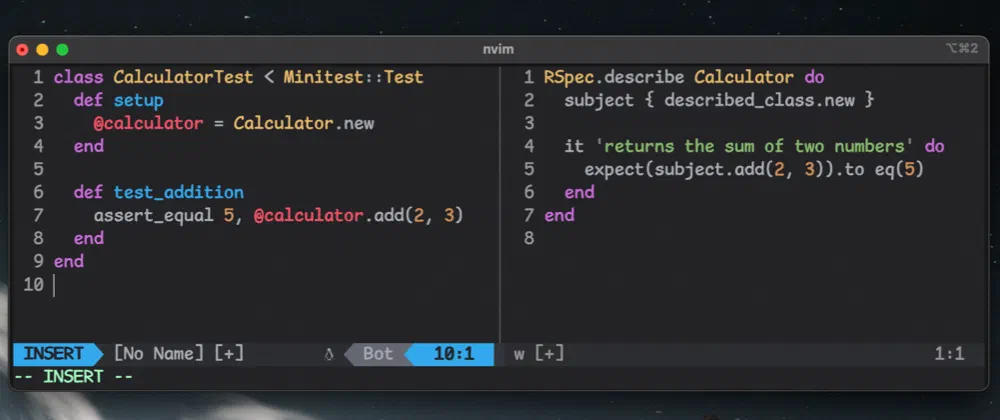Click the [No Name] [+] buffer label

click(x=179, y=354)
